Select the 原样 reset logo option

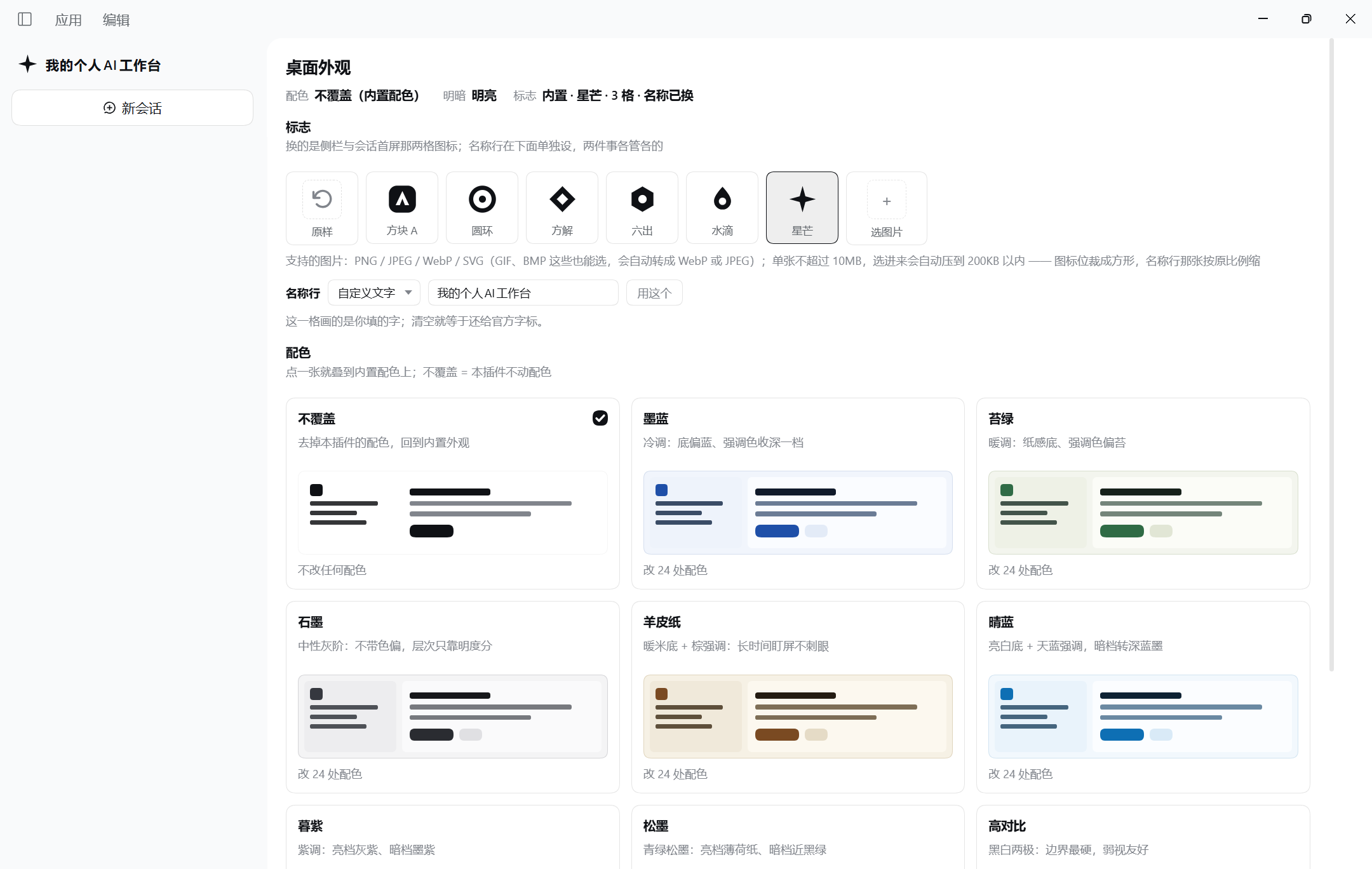tap(322, 208)
